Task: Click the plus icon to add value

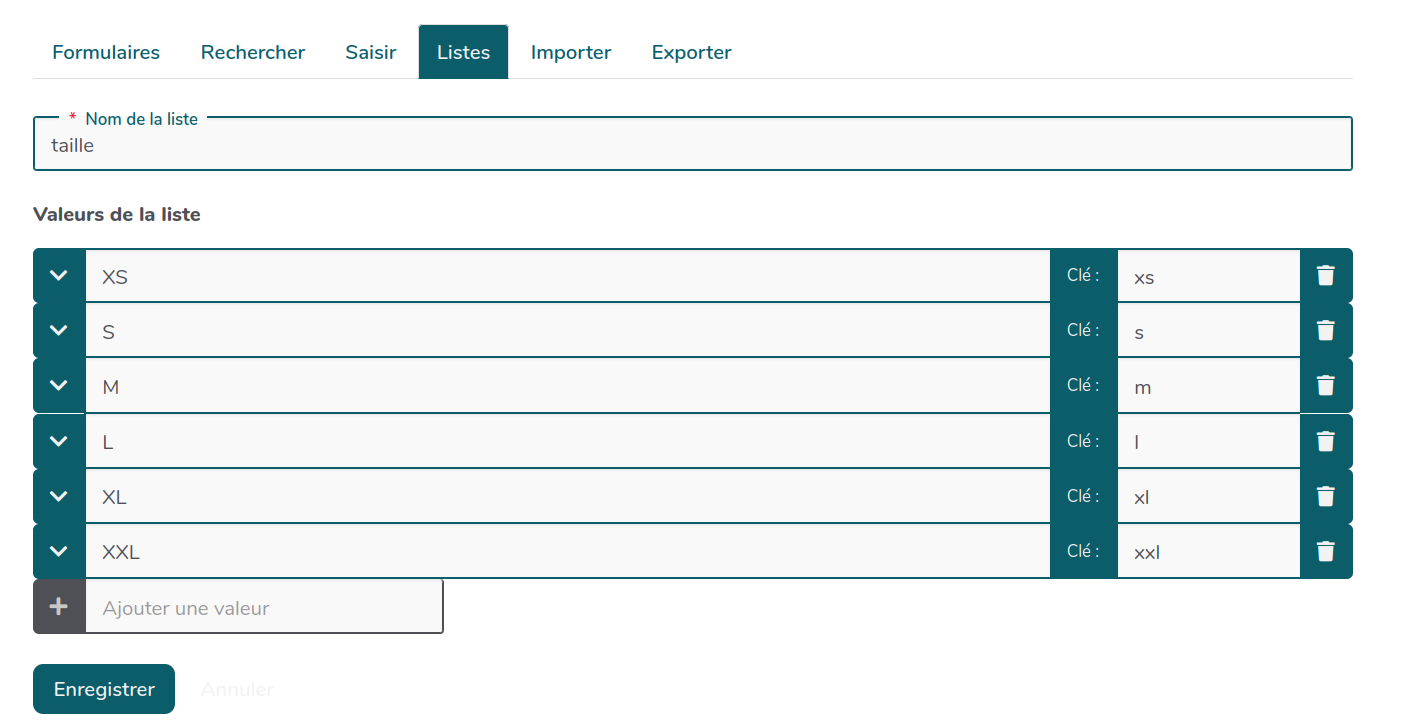Action: point(59,606)
